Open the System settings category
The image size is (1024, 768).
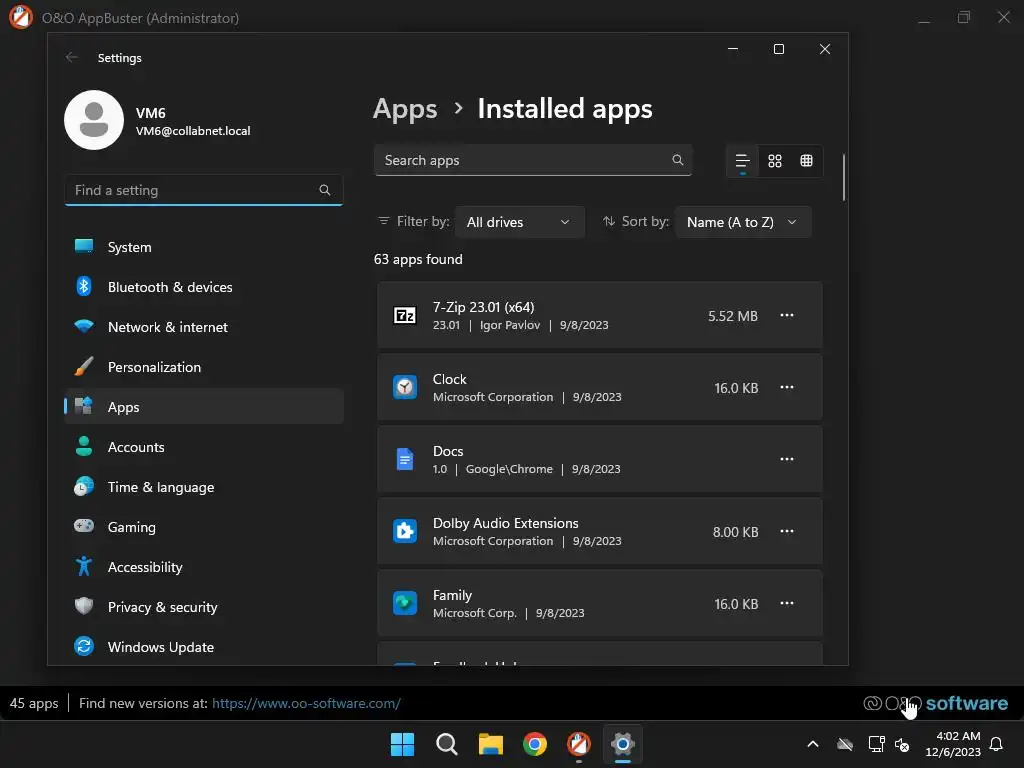204,247
